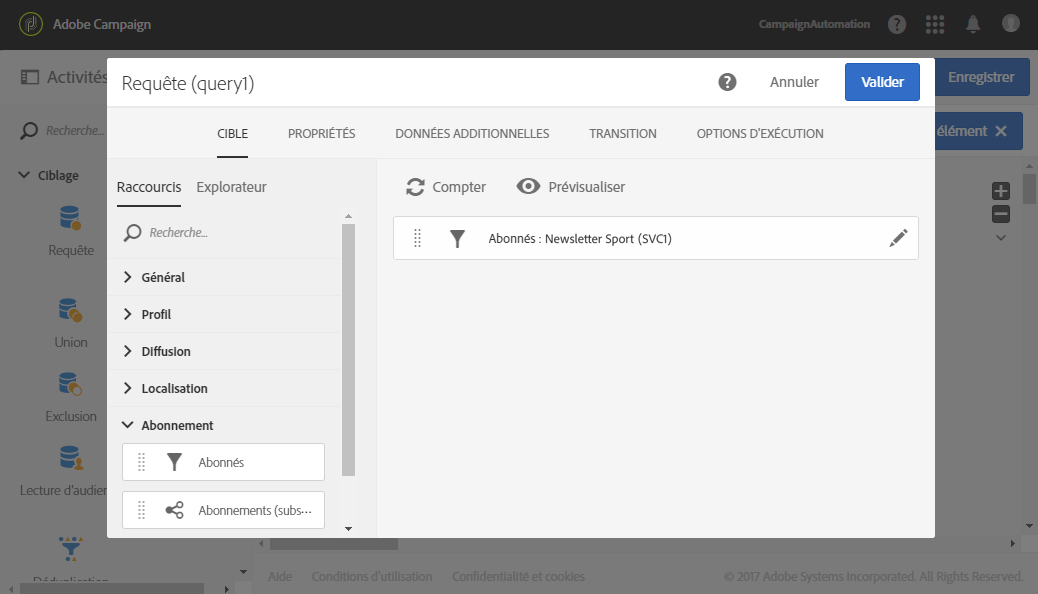1038x594 pixels.
Task: Click search magnifier in shortcuts panel
Action: 132,233
